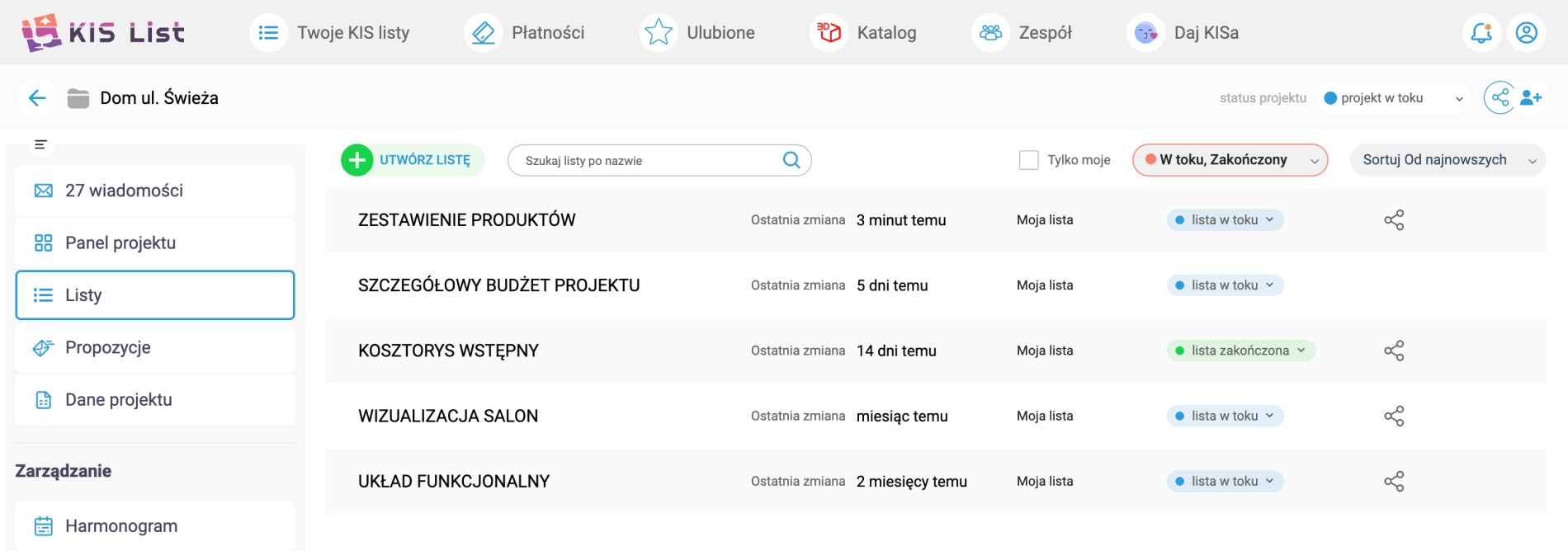Collapse sidebar using the menu lines icon

[x=40, y=144]
